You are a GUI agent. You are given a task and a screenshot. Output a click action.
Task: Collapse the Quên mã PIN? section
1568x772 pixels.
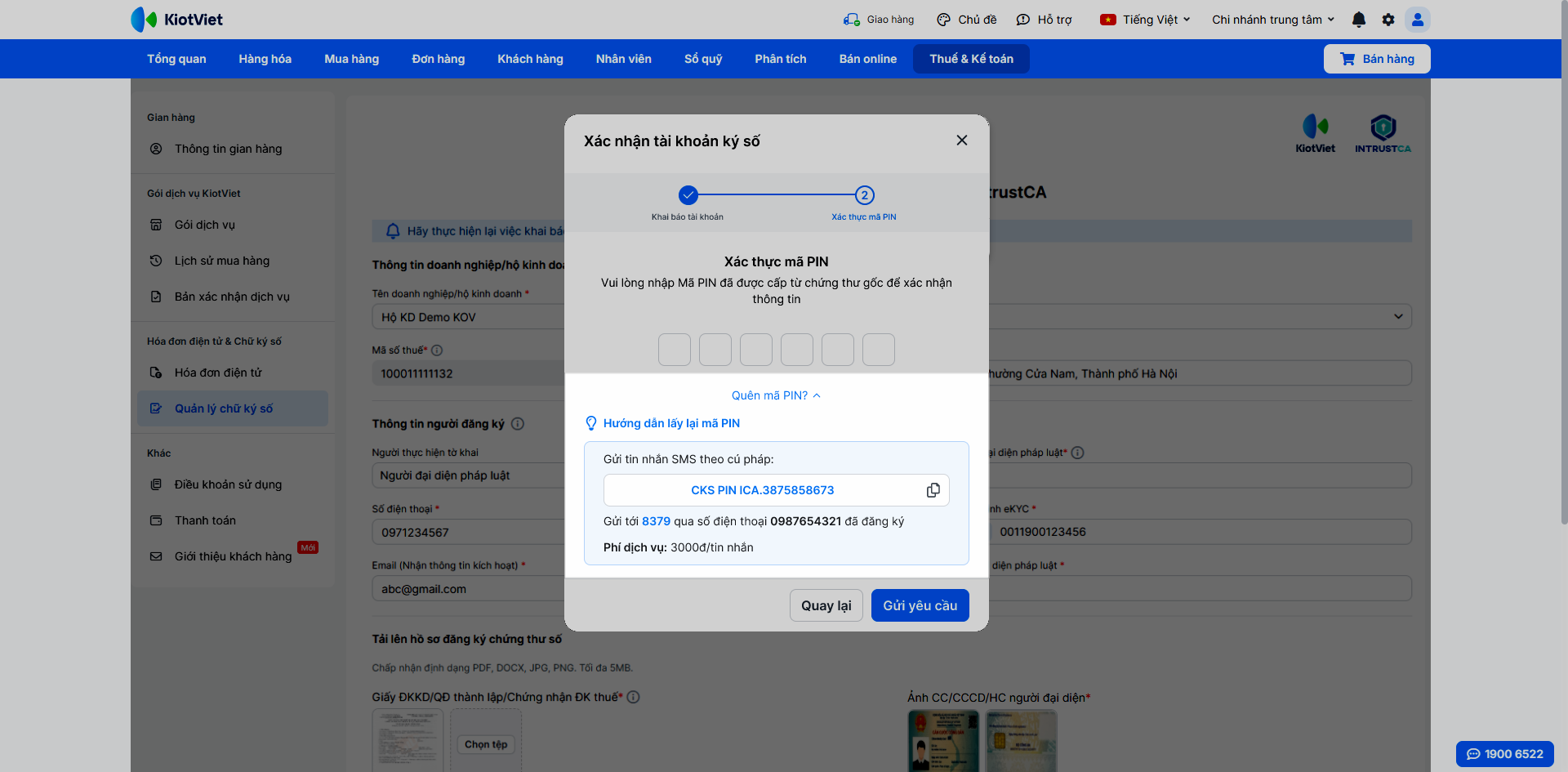pyautogui.click(x=776, y=395)
